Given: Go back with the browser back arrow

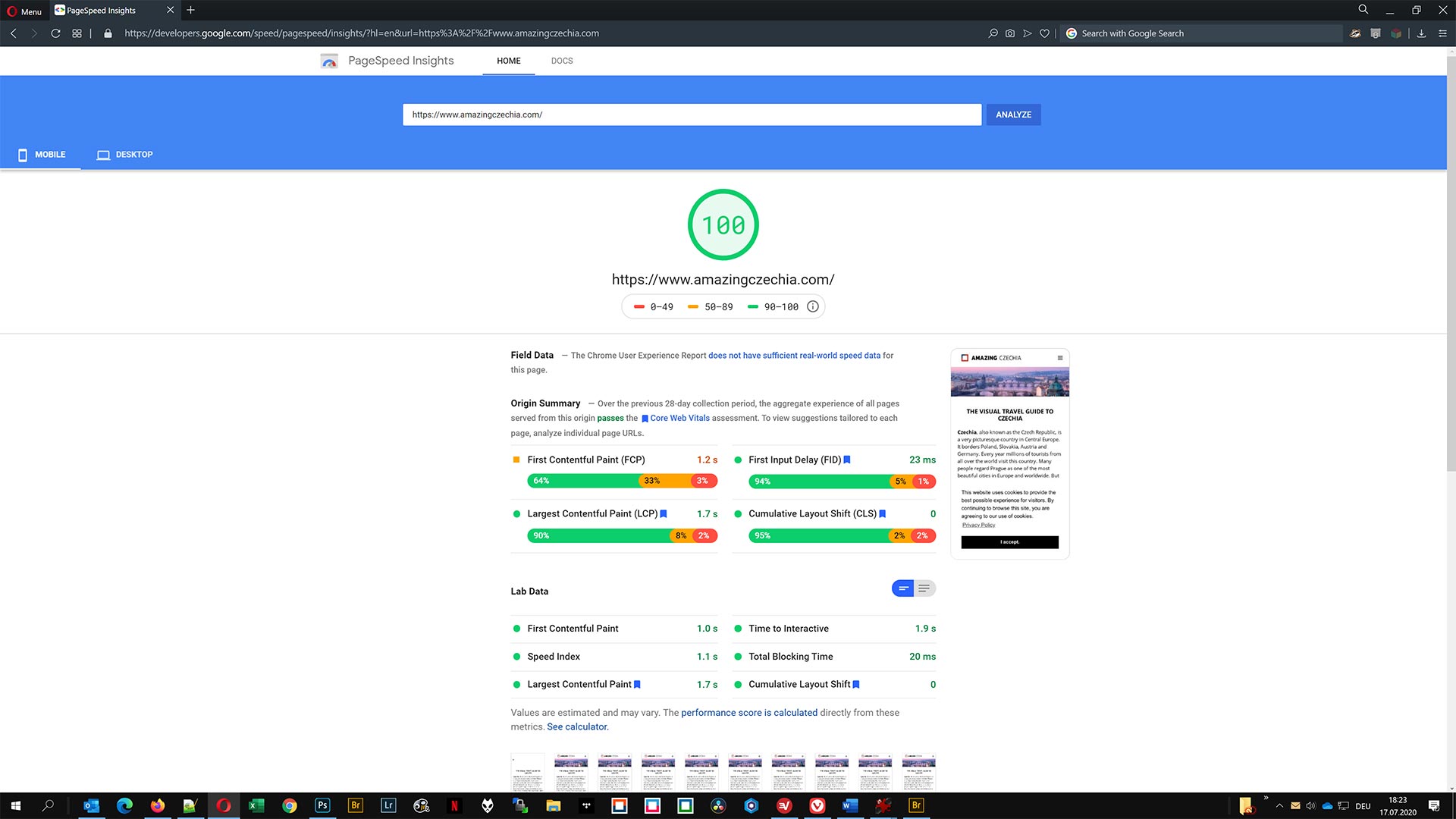Looking at the screenshot, I should point(14,33).
